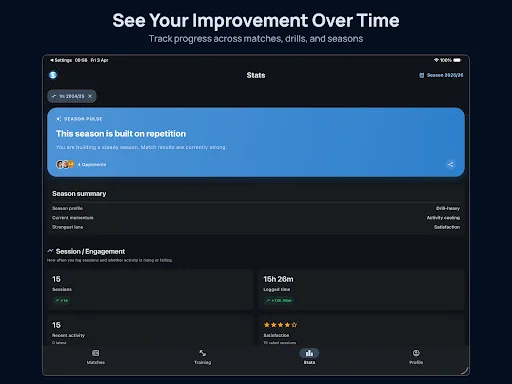Click the calendar icon beside Season 2025/26
This screenshot has width=512, height=384.
click(422, 75)
